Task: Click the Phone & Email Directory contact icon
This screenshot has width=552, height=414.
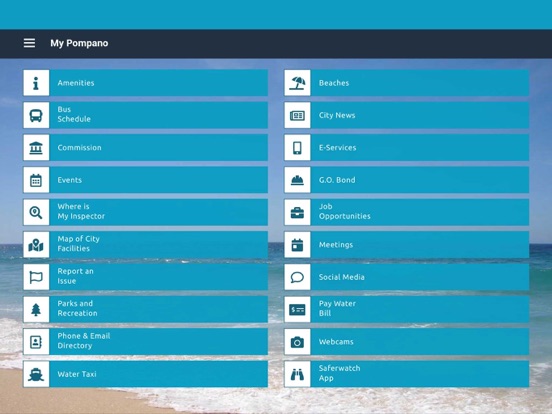Action: tap(36, 342)
